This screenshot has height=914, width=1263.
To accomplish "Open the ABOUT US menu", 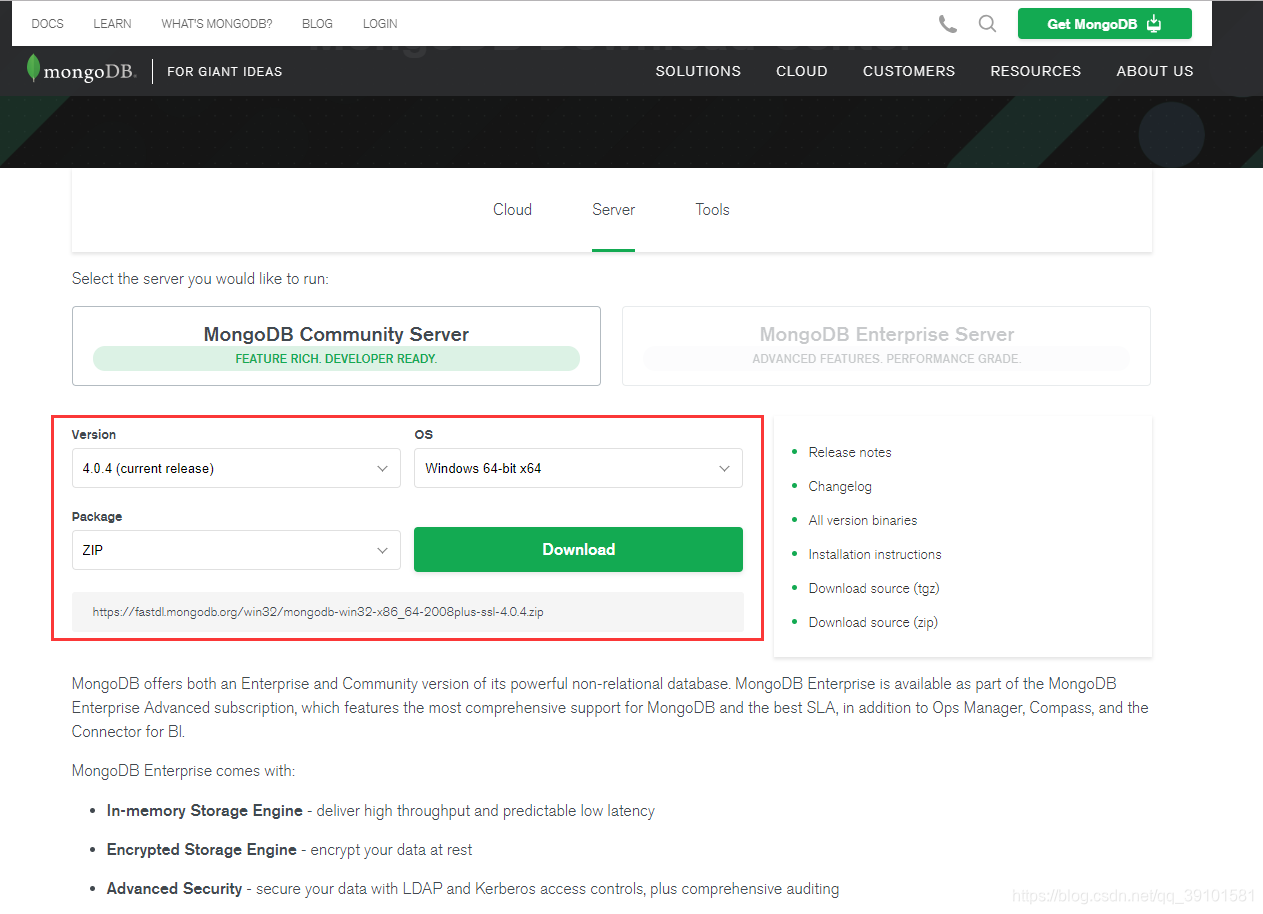I will click(x=1155, y=71).
